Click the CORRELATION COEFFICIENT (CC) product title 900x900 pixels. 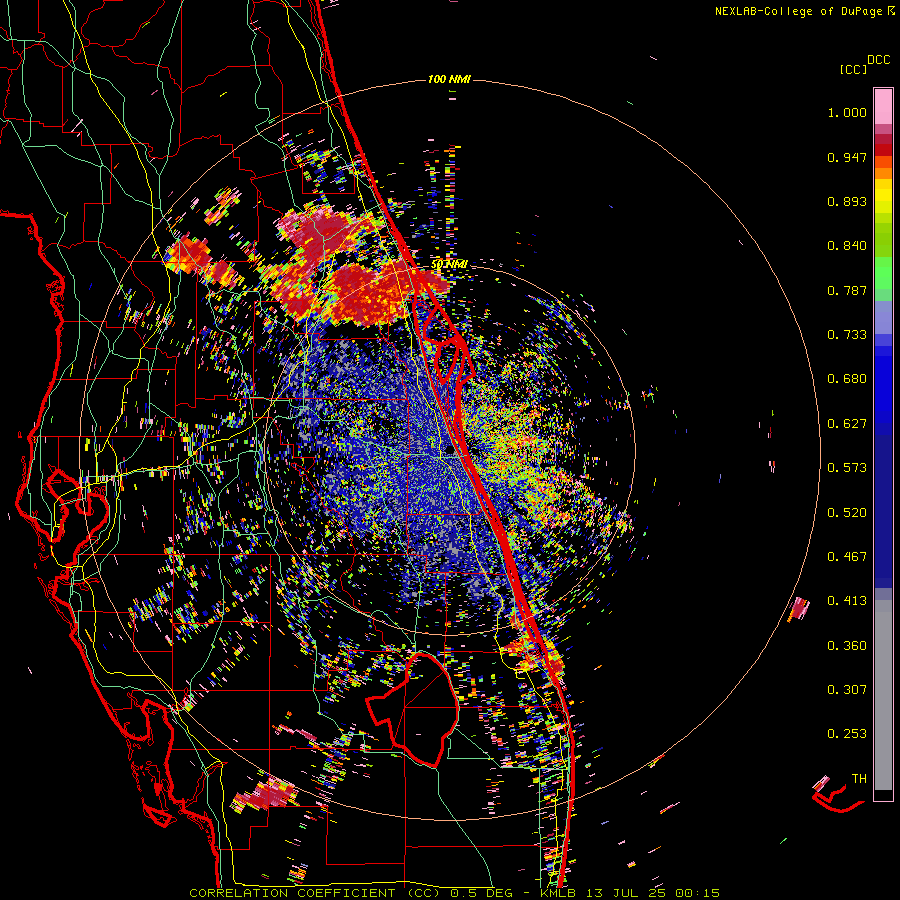314,893
